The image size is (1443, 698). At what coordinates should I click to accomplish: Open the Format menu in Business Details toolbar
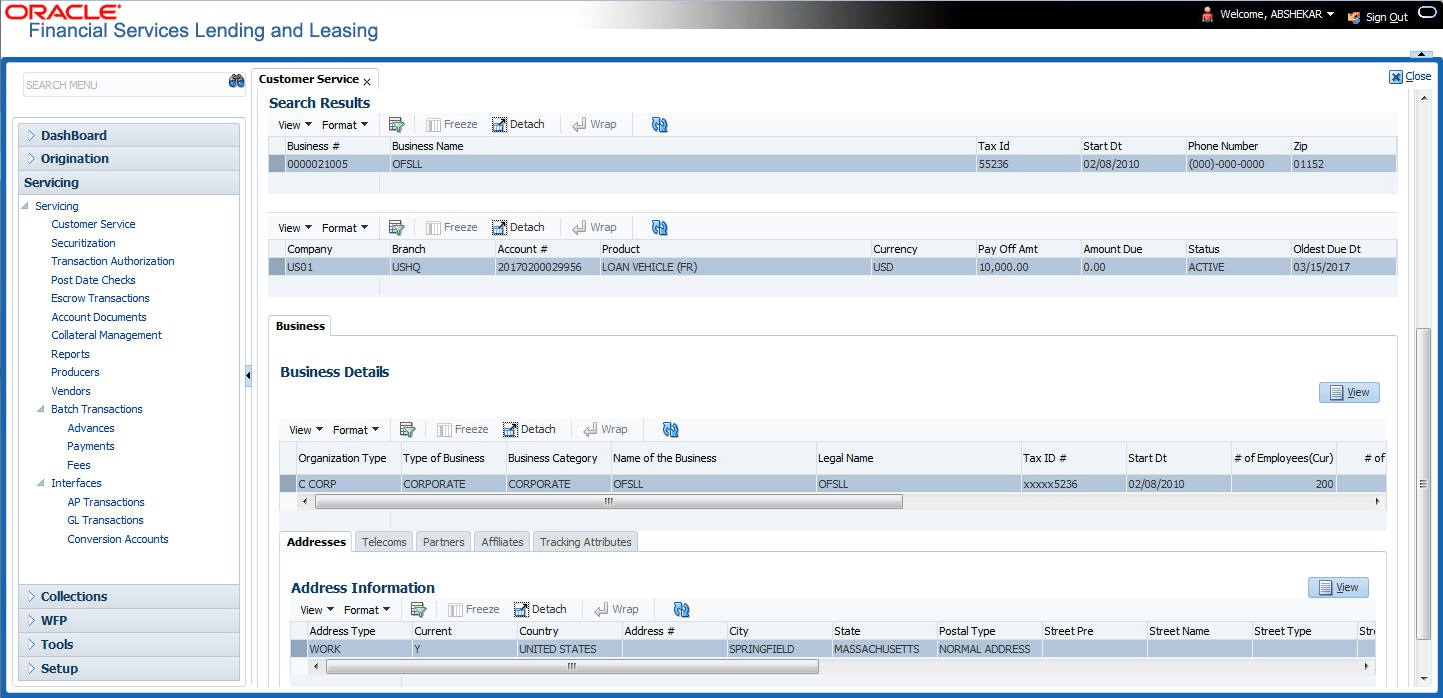[355, 430]
